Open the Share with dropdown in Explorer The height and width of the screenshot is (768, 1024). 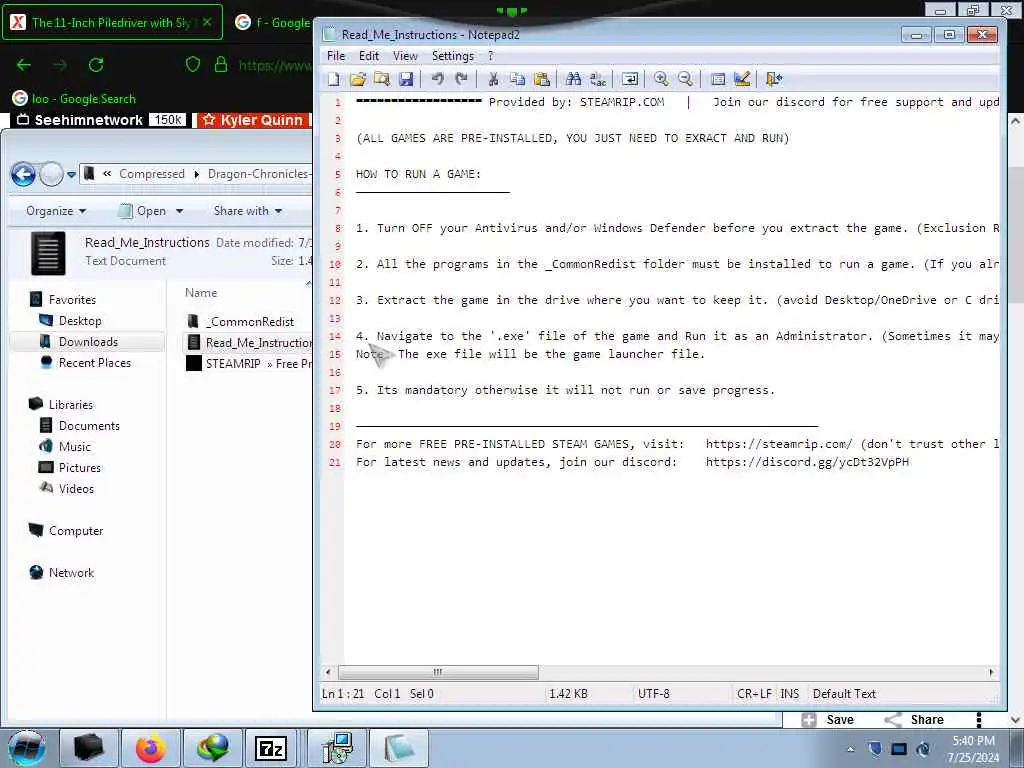click(x=248, y=211)
